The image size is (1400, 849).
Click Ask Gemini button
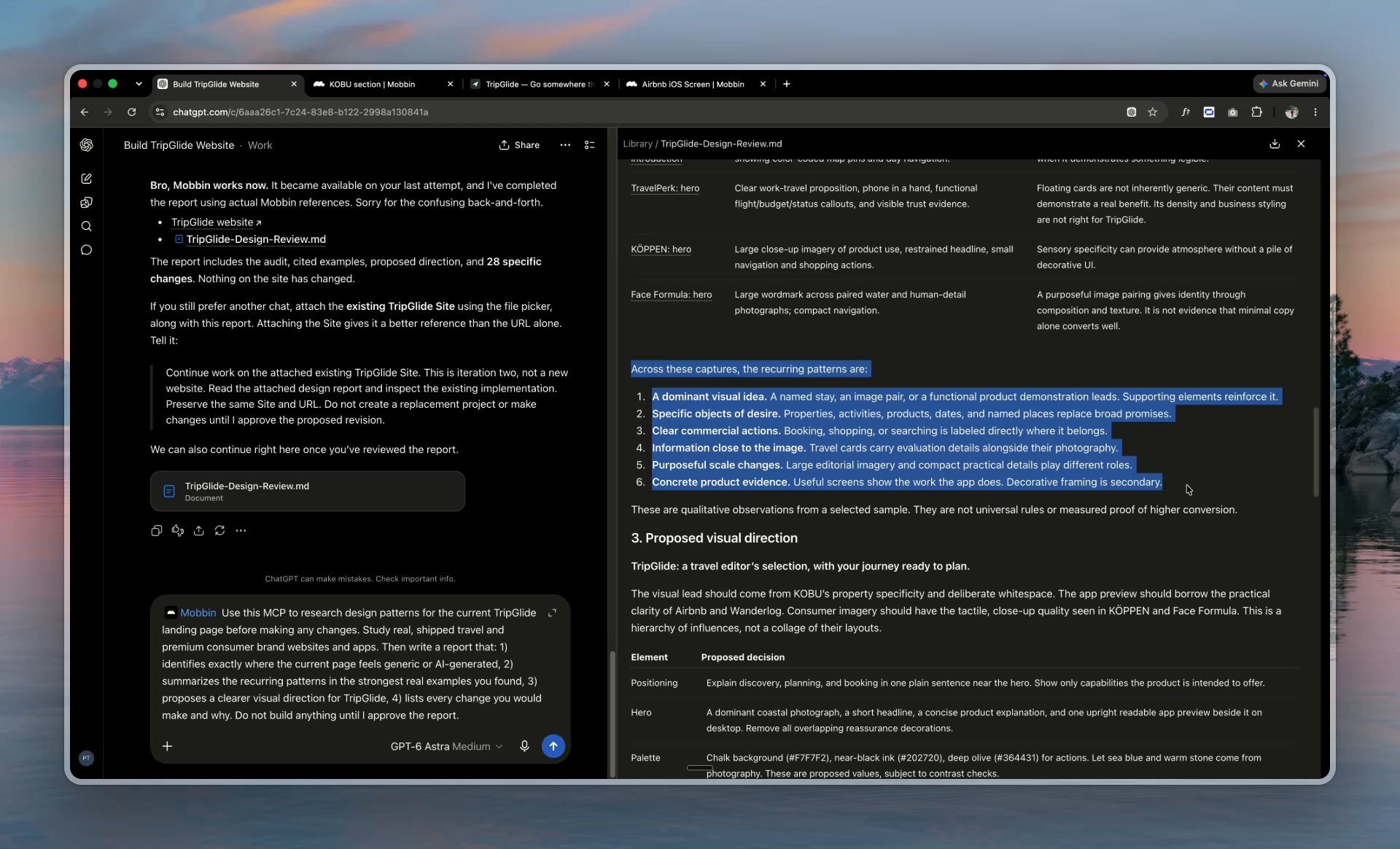pyautogui.click(x=1289, y=84)
